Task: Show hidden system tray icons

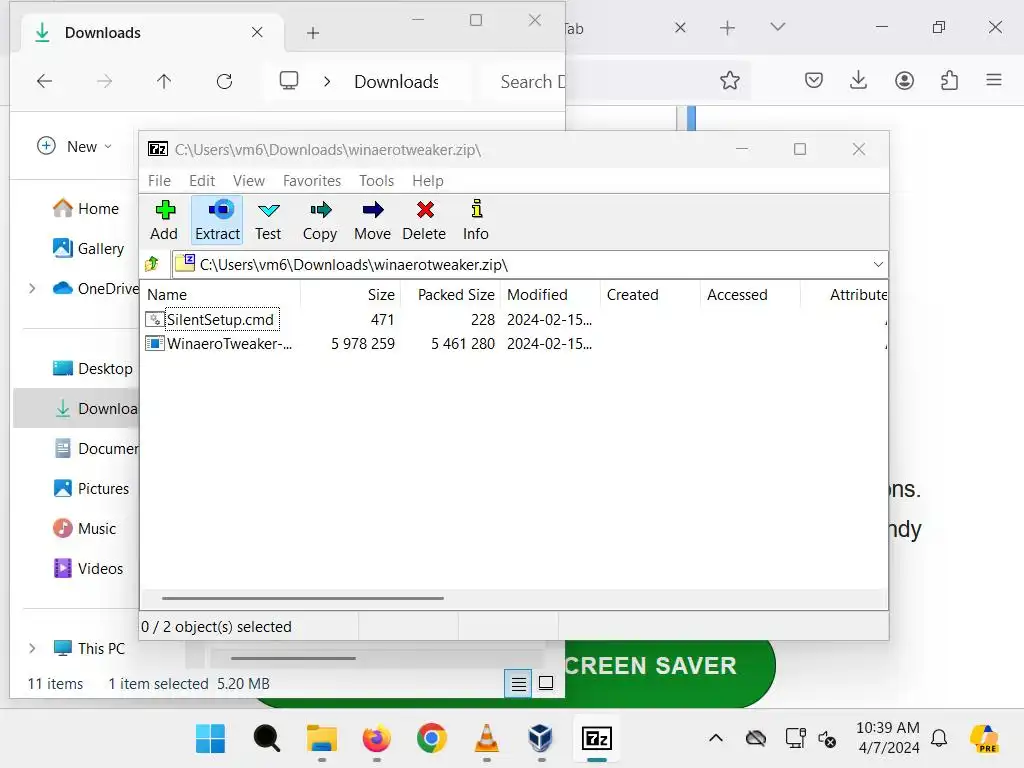Action: [716, 739]
